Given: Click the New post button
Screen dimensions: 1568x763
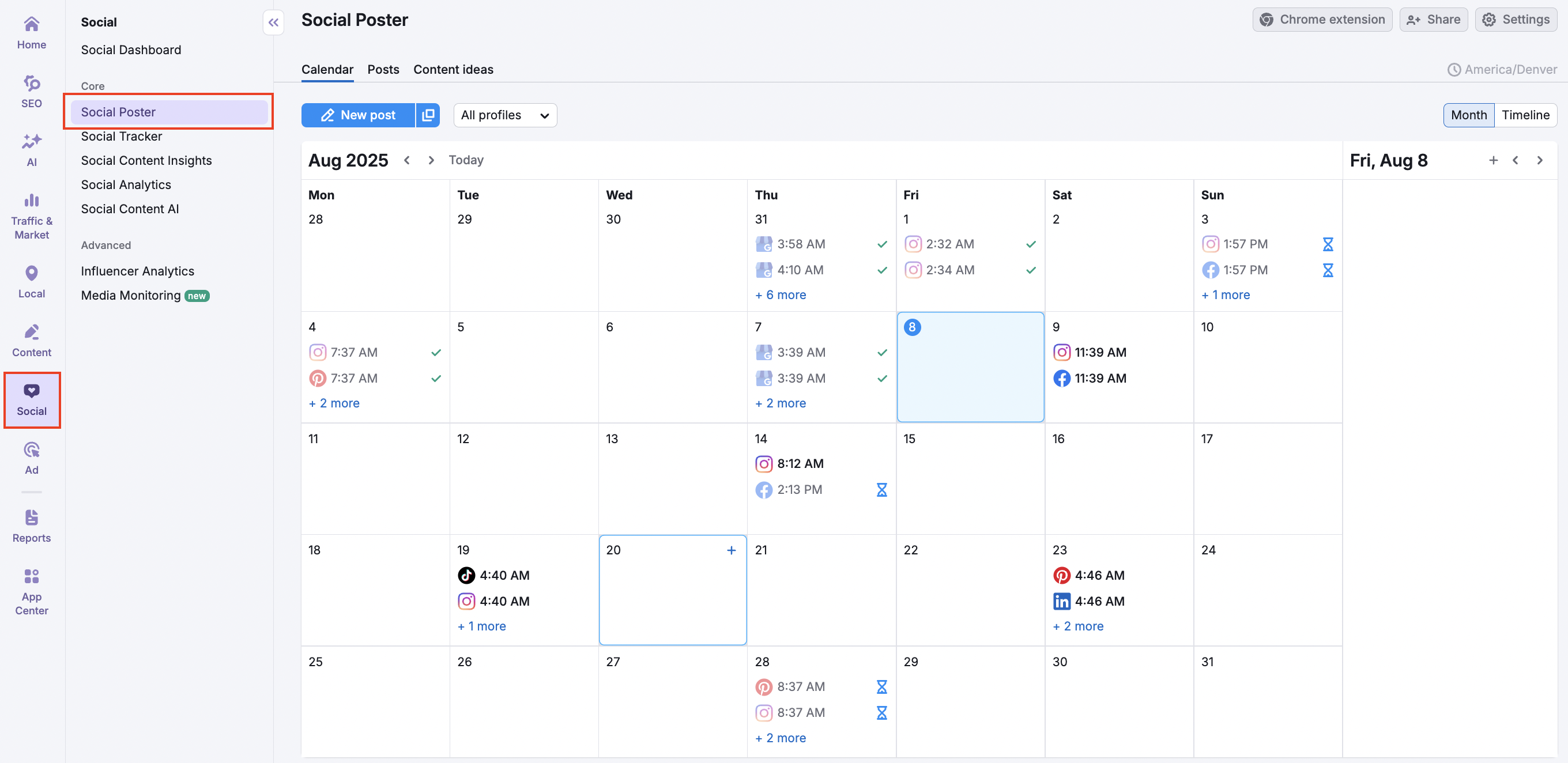Looking at the screenshot, I should 359,115.
